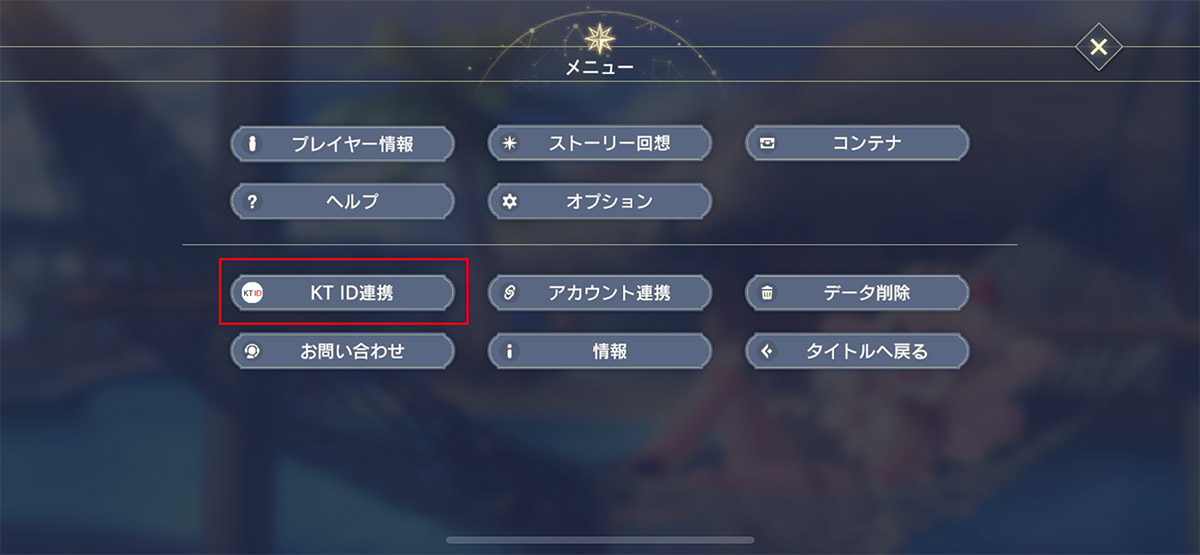Click the back arrow title icon

tap(768, 351)
